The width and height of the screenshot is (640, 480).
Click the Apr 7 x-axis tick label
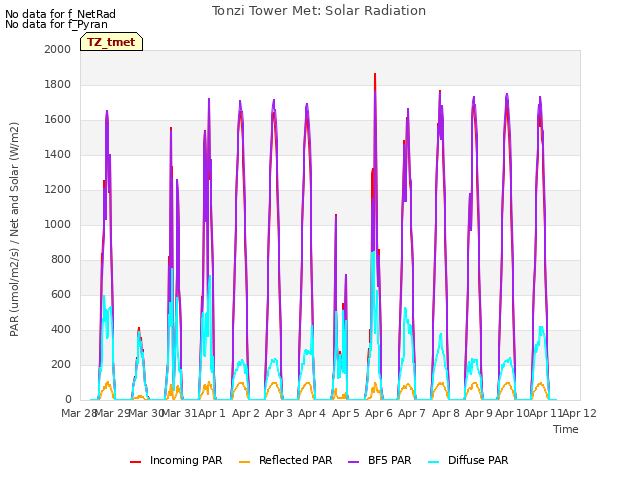pos(412,413)
